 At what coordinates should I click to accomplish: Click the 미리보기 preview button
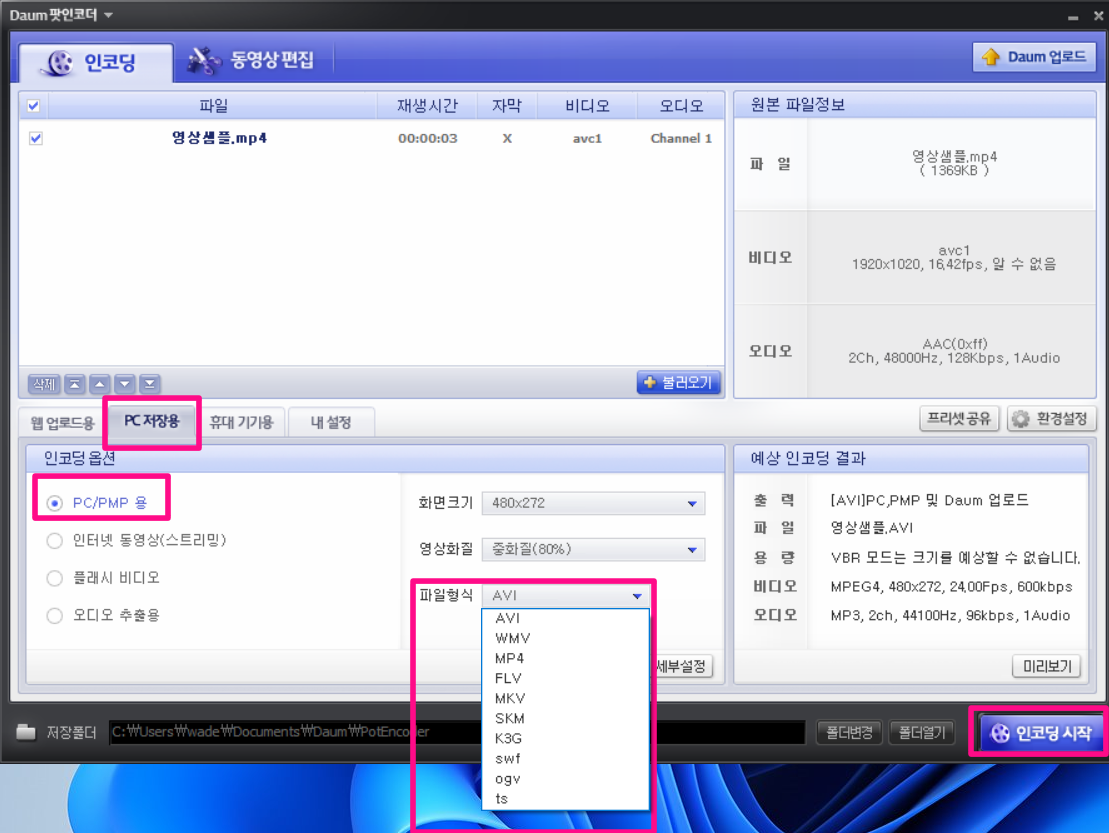tap(1047, 666)
